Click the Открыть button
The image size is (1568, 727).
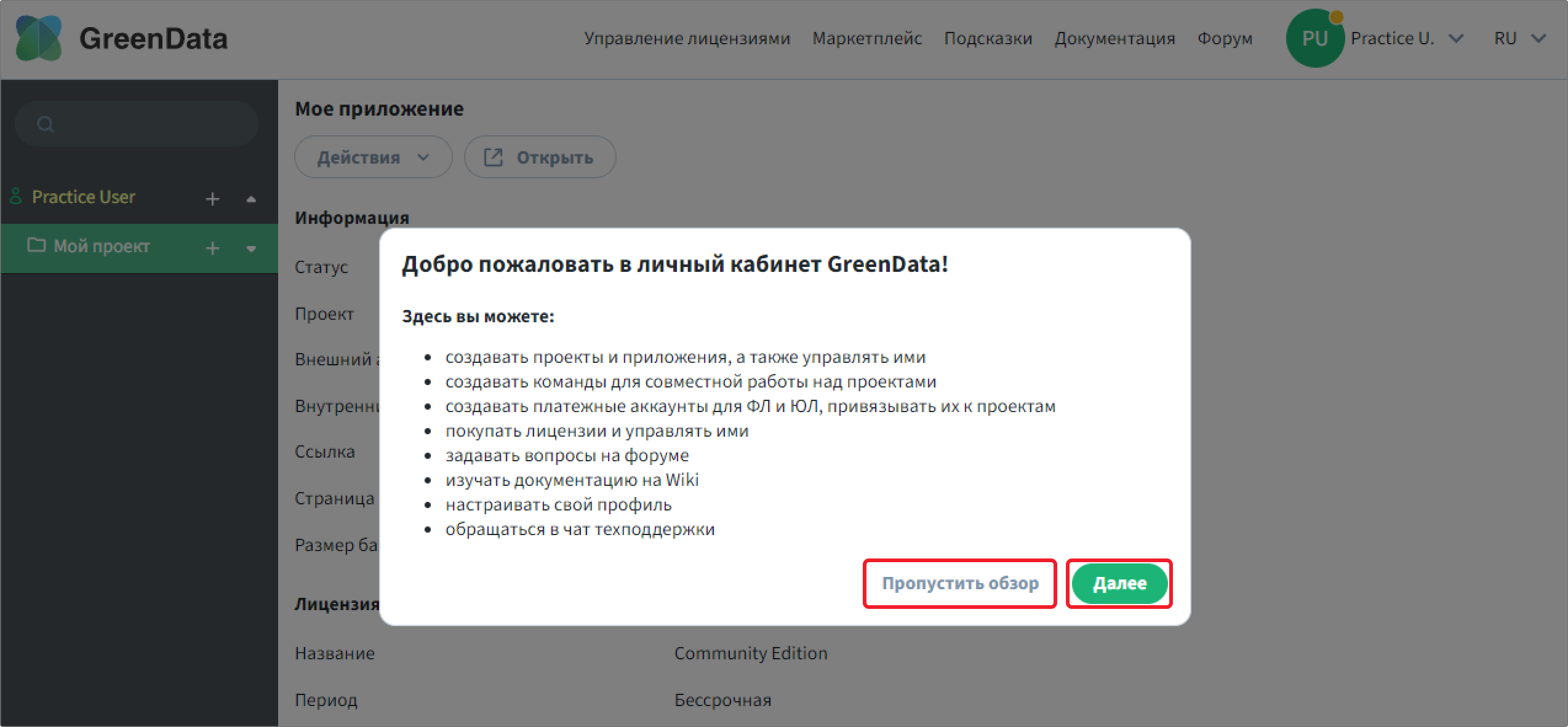[x=540, y=157]
